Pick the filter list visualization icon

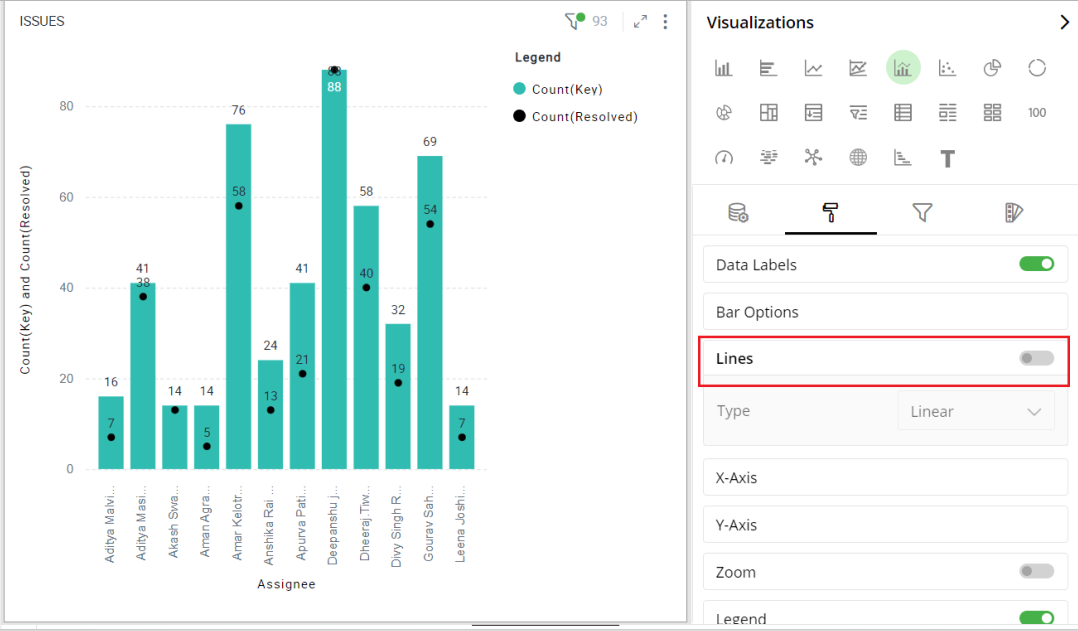(858, 113)
